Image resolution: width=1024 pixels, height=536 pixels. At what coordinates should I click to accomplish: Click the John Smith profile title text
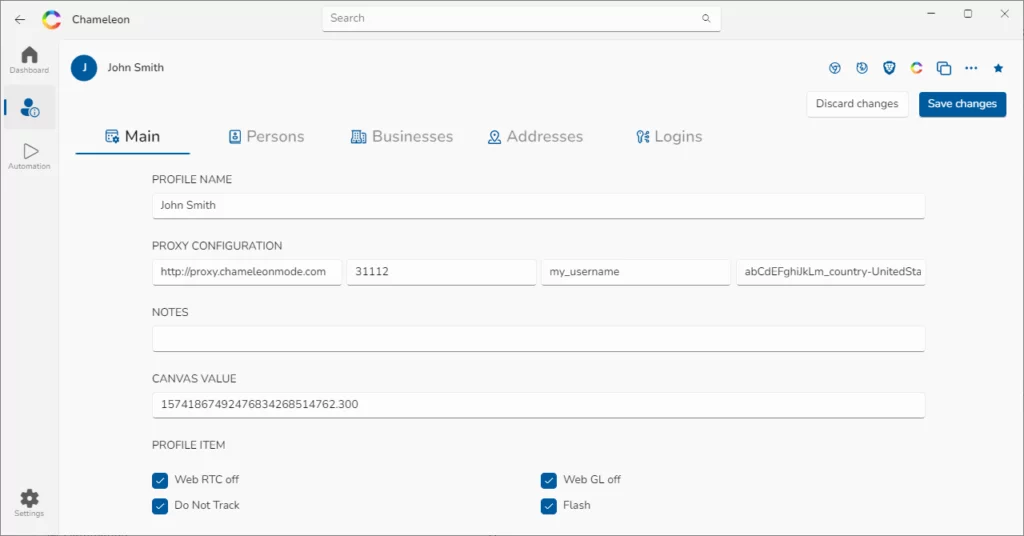[x=135, y=68]
